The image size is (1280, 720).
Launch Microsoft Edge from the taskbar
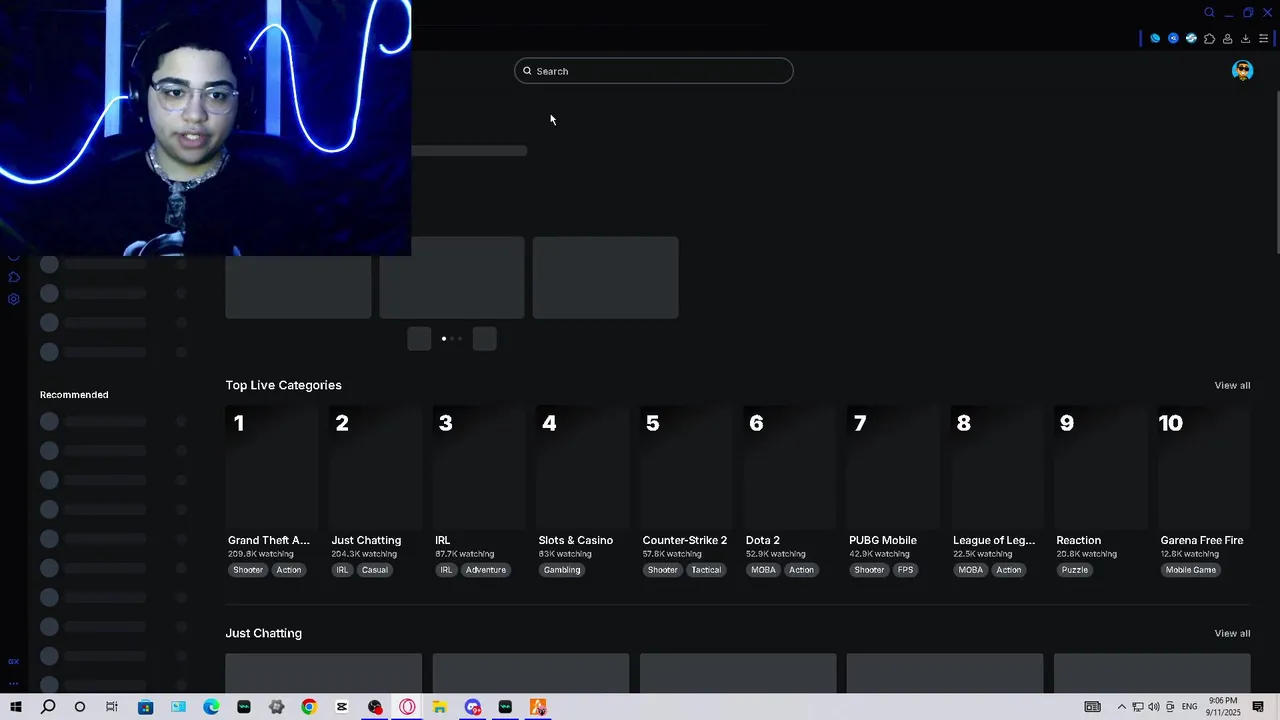211,707
